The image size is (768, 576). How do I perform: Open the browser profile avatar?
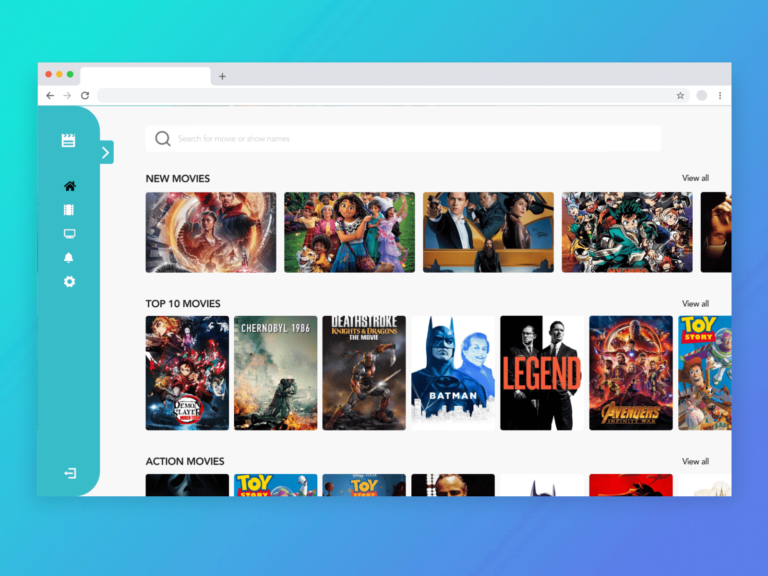(x=702, y=96)
